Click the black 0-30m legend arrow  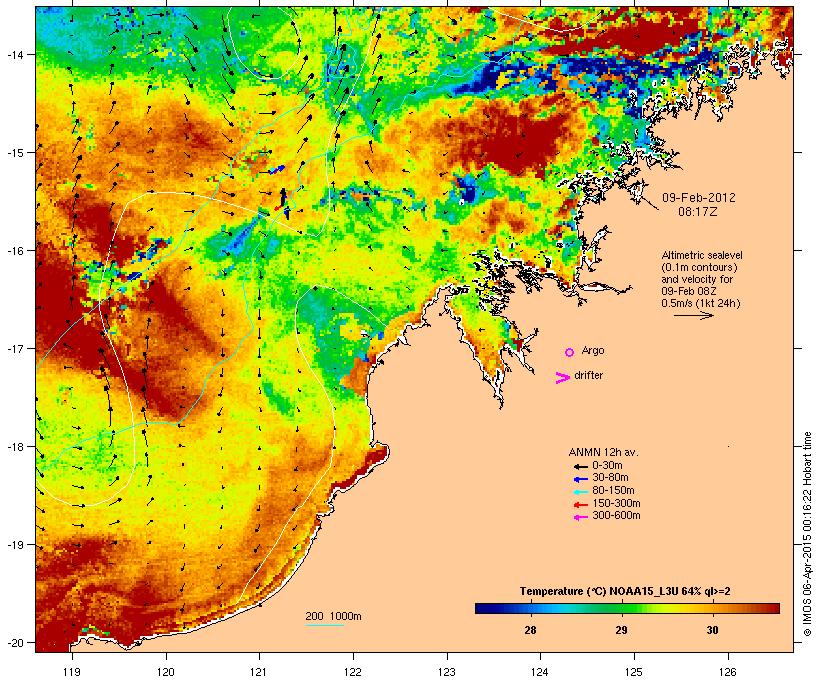tap(580, 466)
